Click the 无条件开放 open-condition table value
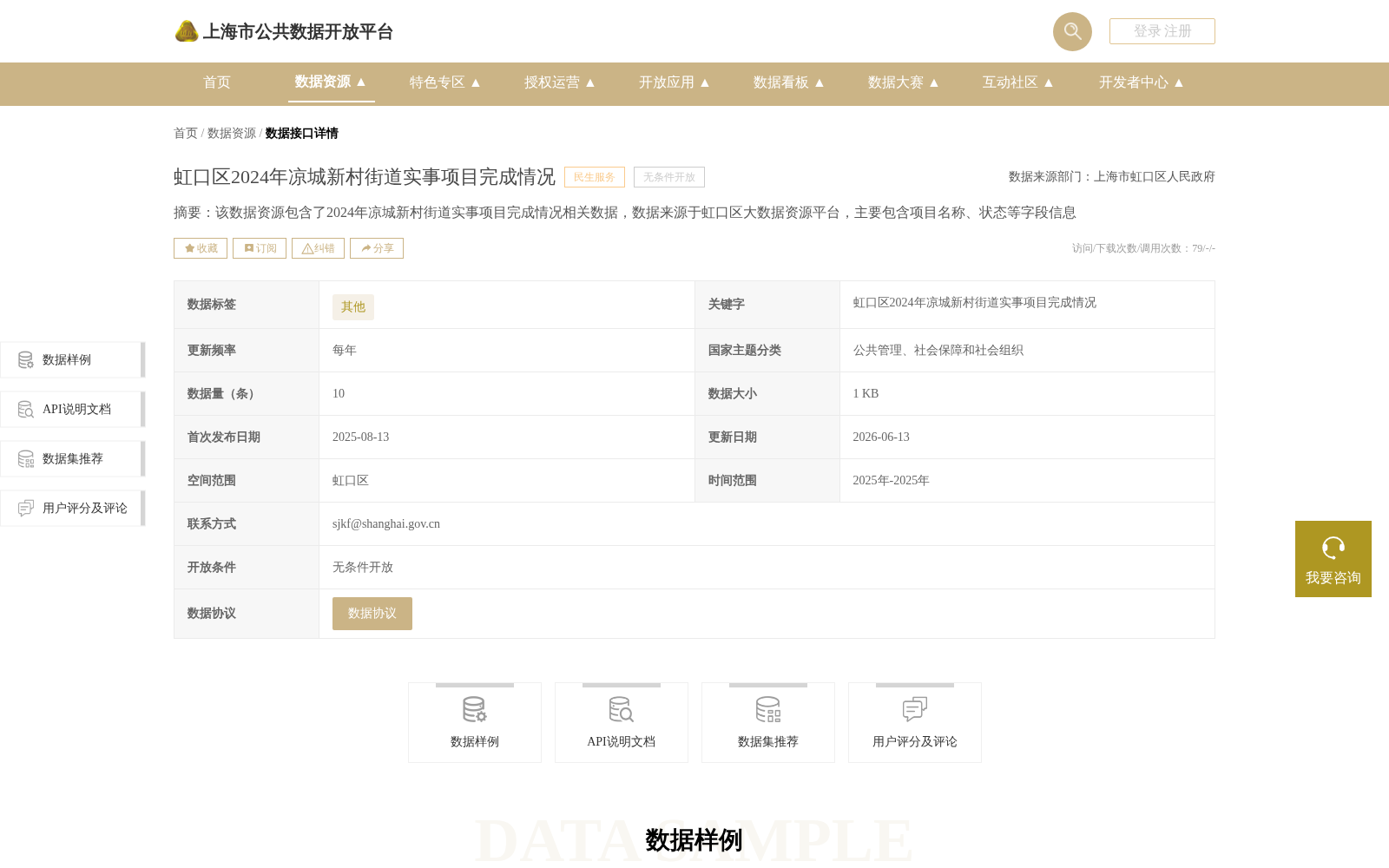Viewport: 1389px width, 868px height. [x=363, y=568]
